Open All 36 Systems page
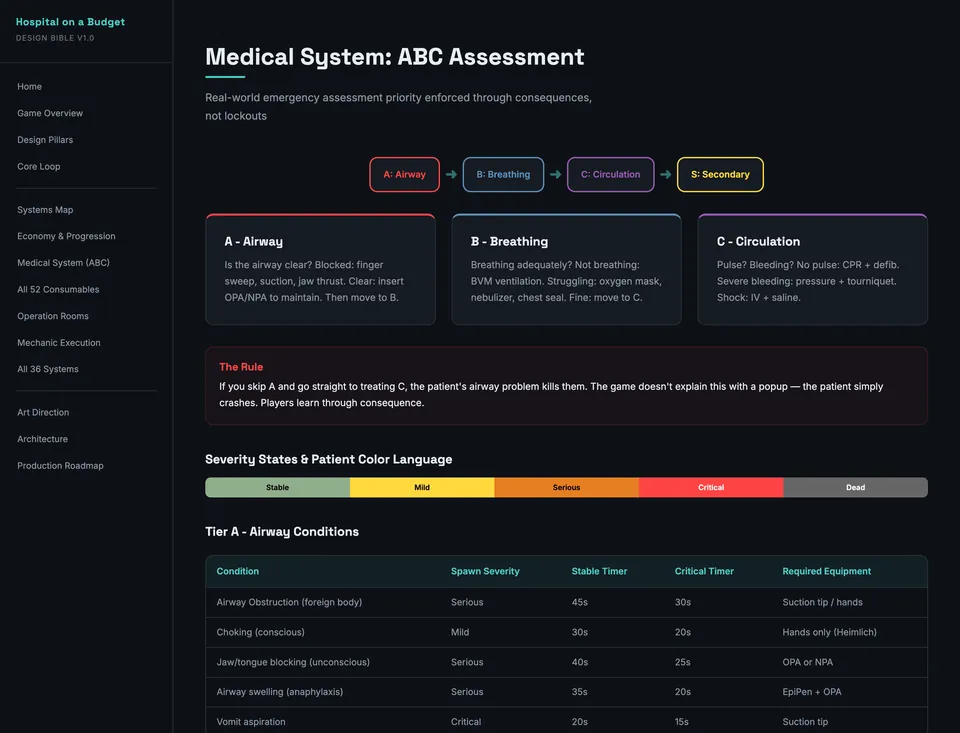This screenshot has width=960, height=733. tap(48, 369)
